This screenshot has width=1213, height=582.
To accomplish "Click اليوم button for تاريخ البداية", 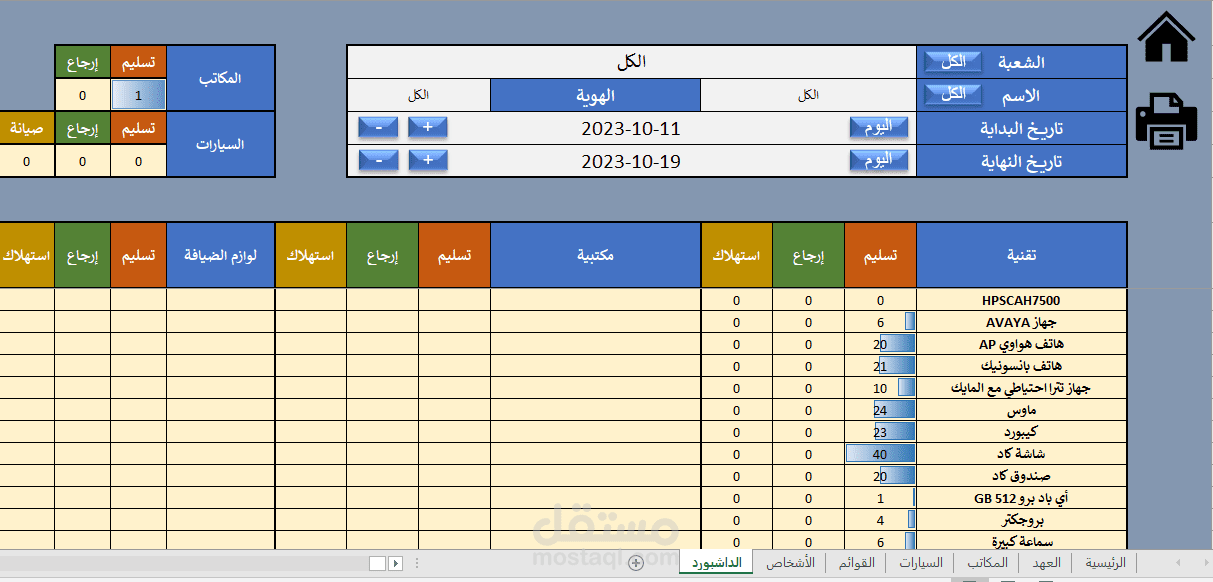I will coord(879,128).
